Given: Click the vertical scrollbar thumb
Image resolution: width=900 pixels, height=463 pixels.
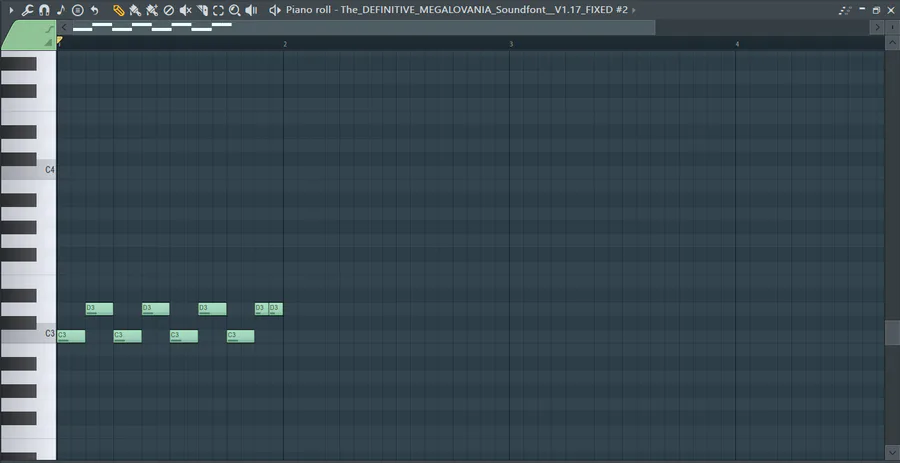Looking at the screenshot, I should pyautogui.click(x=892, y=332).
